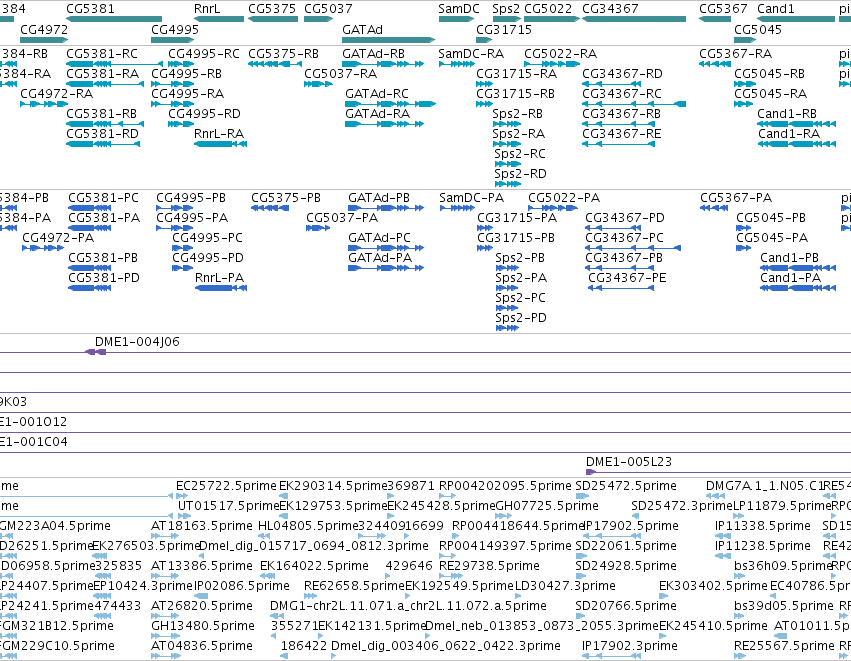Click protein SamDC-PA label
Screen dimensions: 851x661
click(472, 198)
